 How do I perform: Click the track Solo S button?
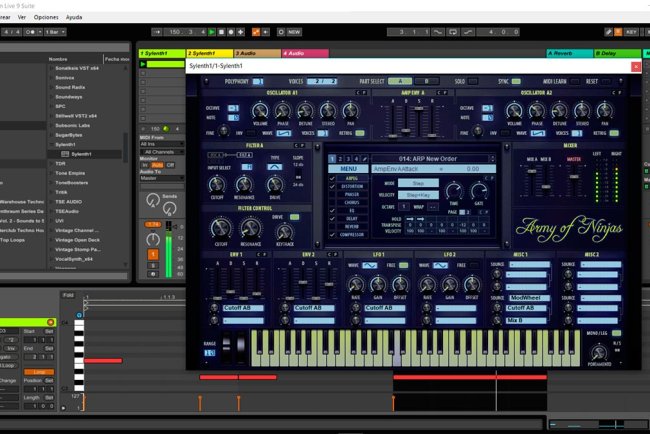coord(153,265)
